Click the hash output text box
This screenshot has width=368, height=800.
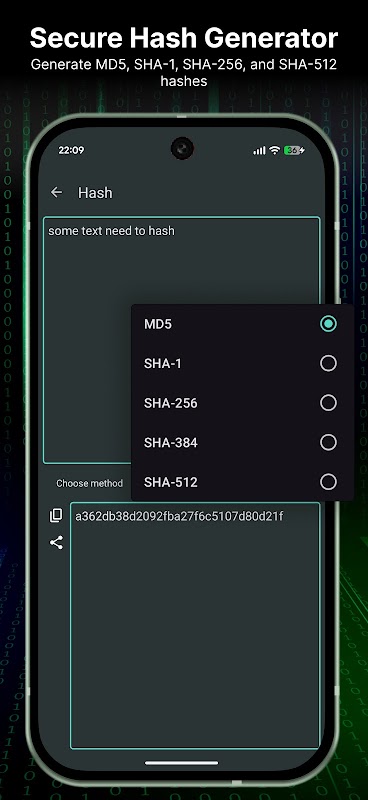(x=195, y=626)
